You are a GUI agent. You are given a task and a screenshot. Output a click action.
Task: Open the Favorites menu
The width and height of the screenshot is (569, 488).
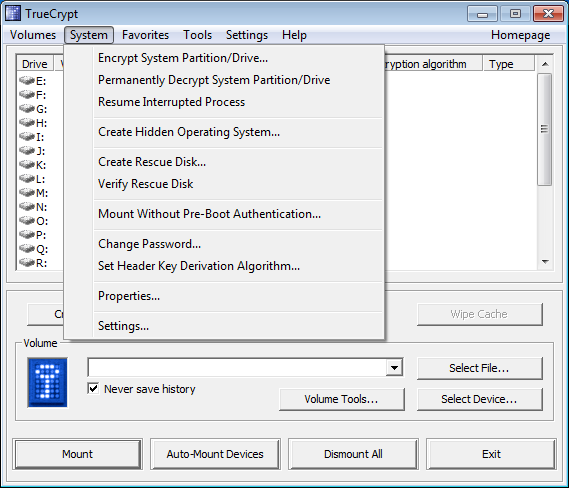pos(145,35)
